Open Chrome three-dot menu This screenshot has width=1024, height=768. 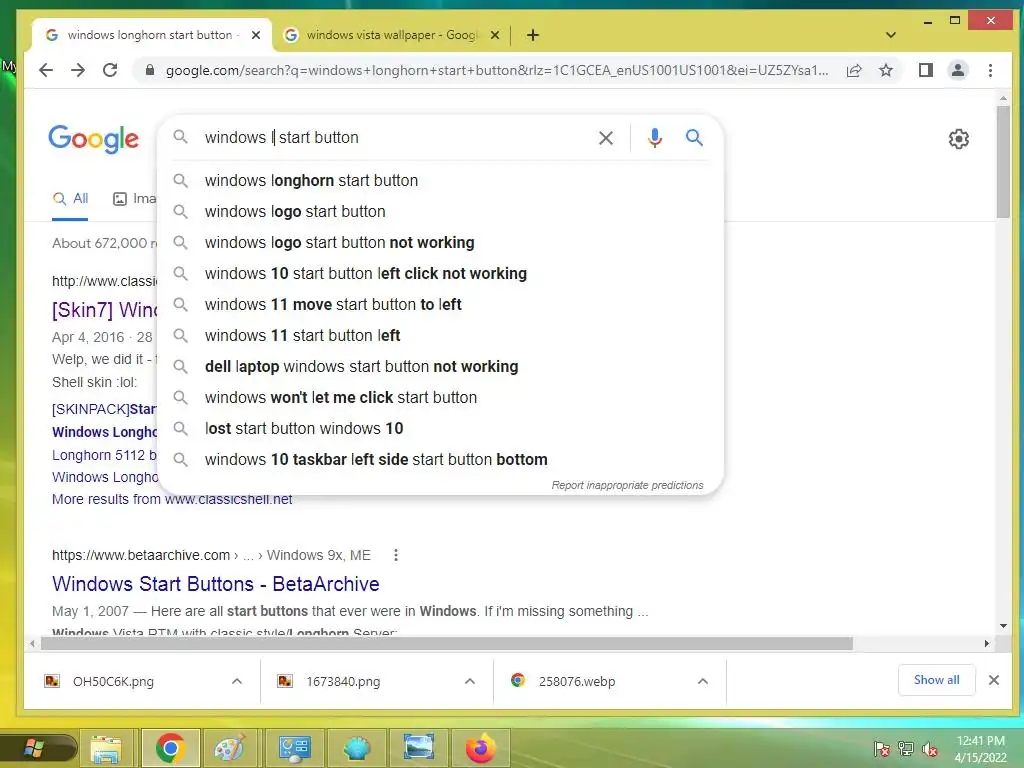tap(990, 70)
